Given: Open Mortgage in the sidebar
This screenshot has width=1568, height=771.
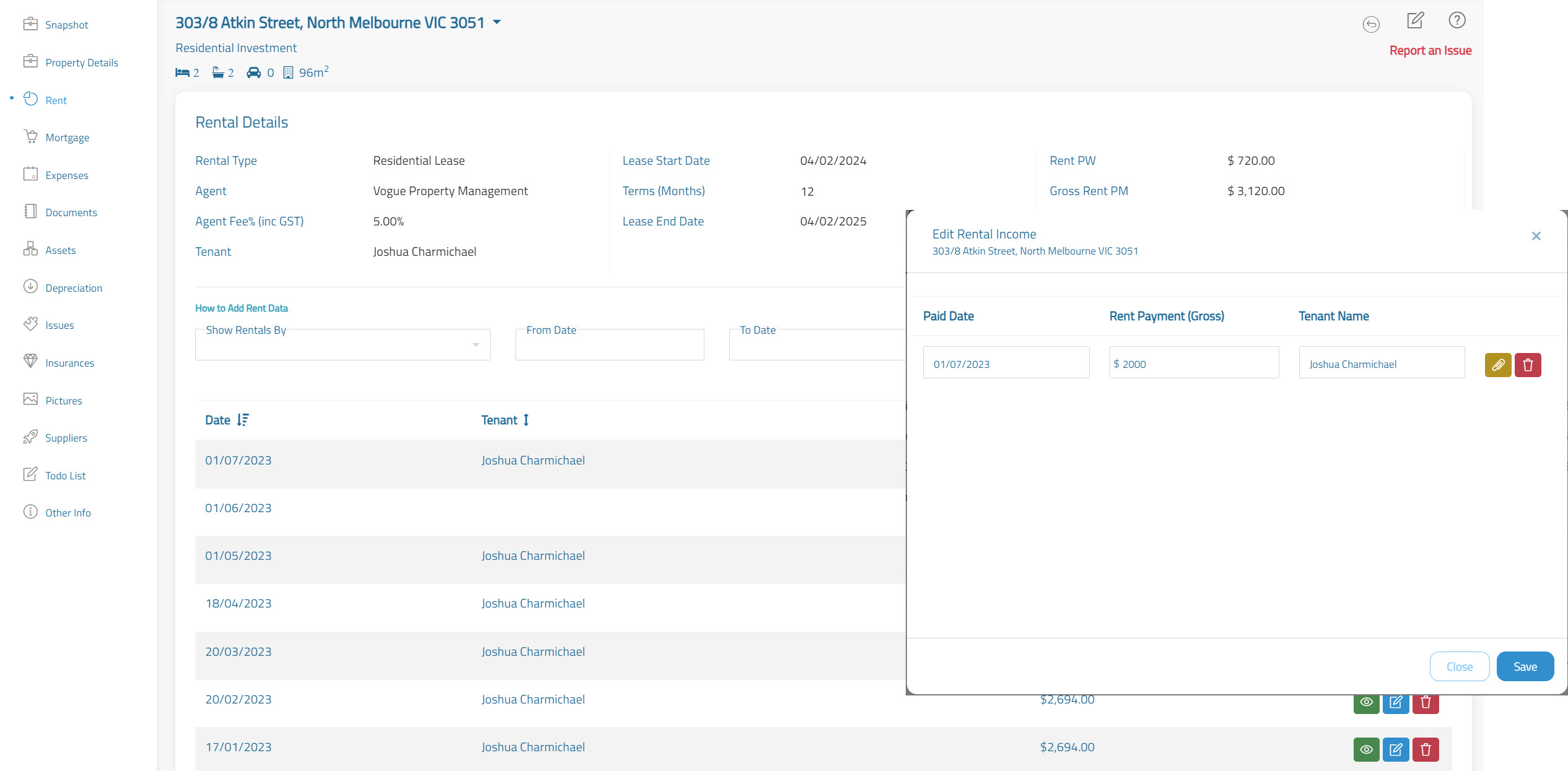Looking at the screenshot, I should coord(67,137).
